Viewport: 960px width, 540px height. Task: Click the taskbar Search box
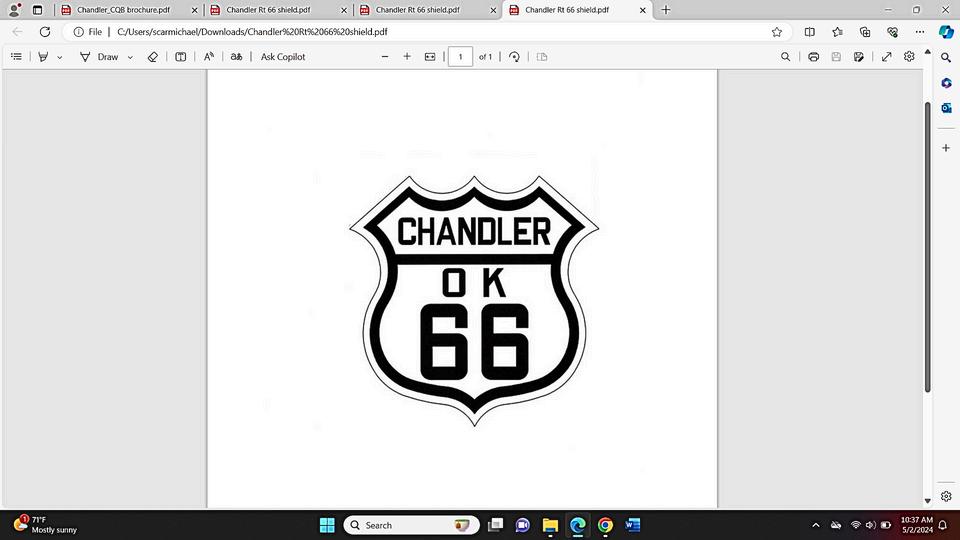[x=411, y=525]
